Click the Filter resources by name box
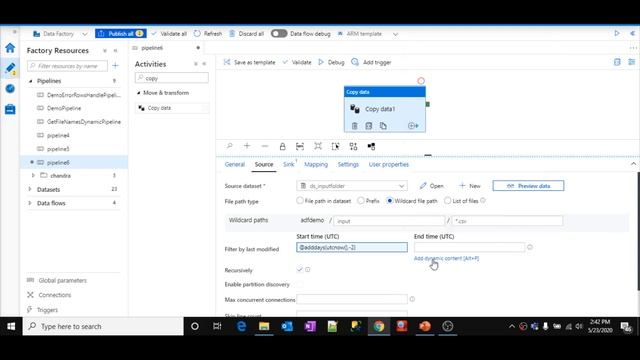 (67, 66)
